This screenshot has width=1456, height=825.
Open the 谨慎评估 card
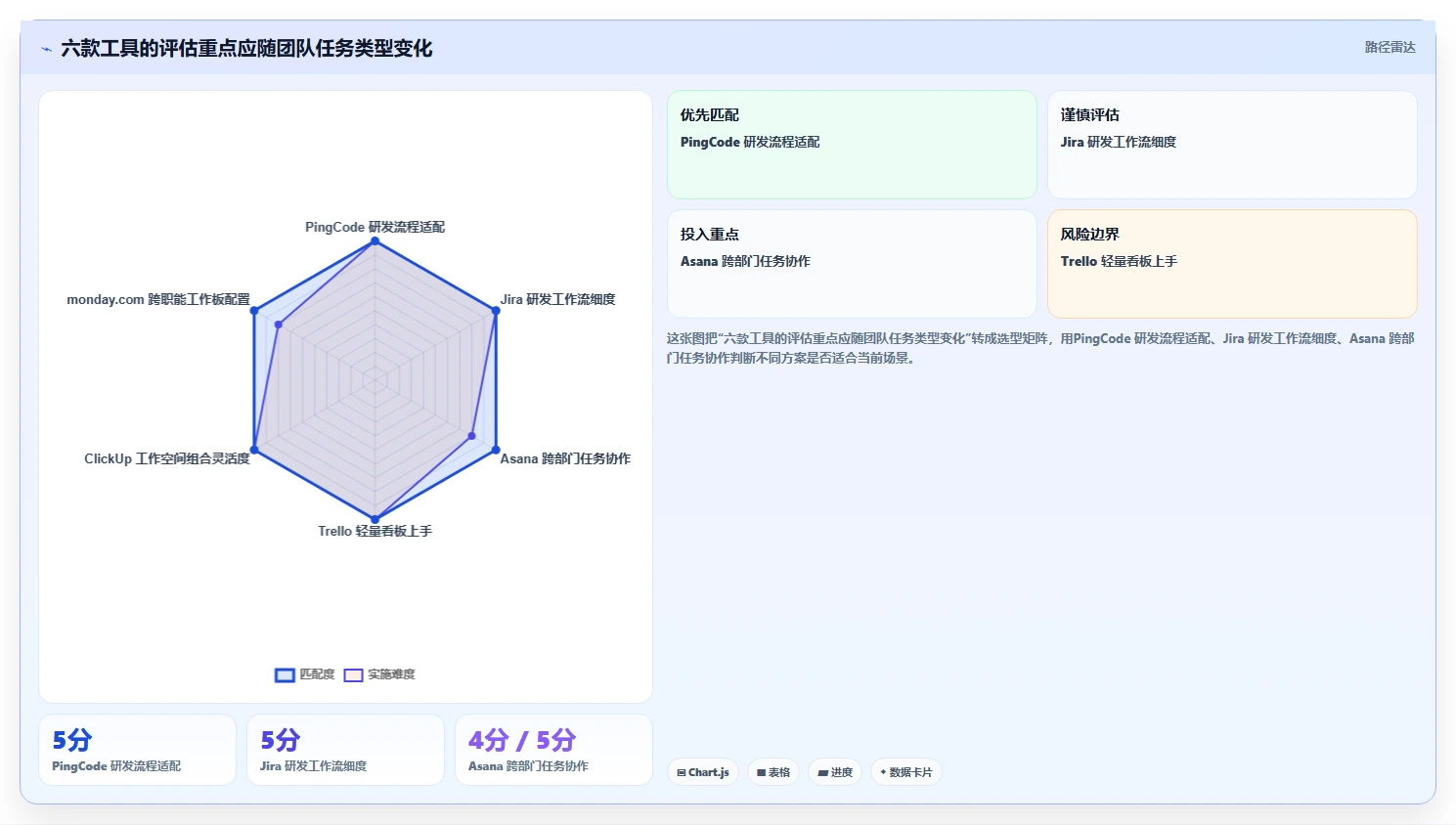(1232, 145)
